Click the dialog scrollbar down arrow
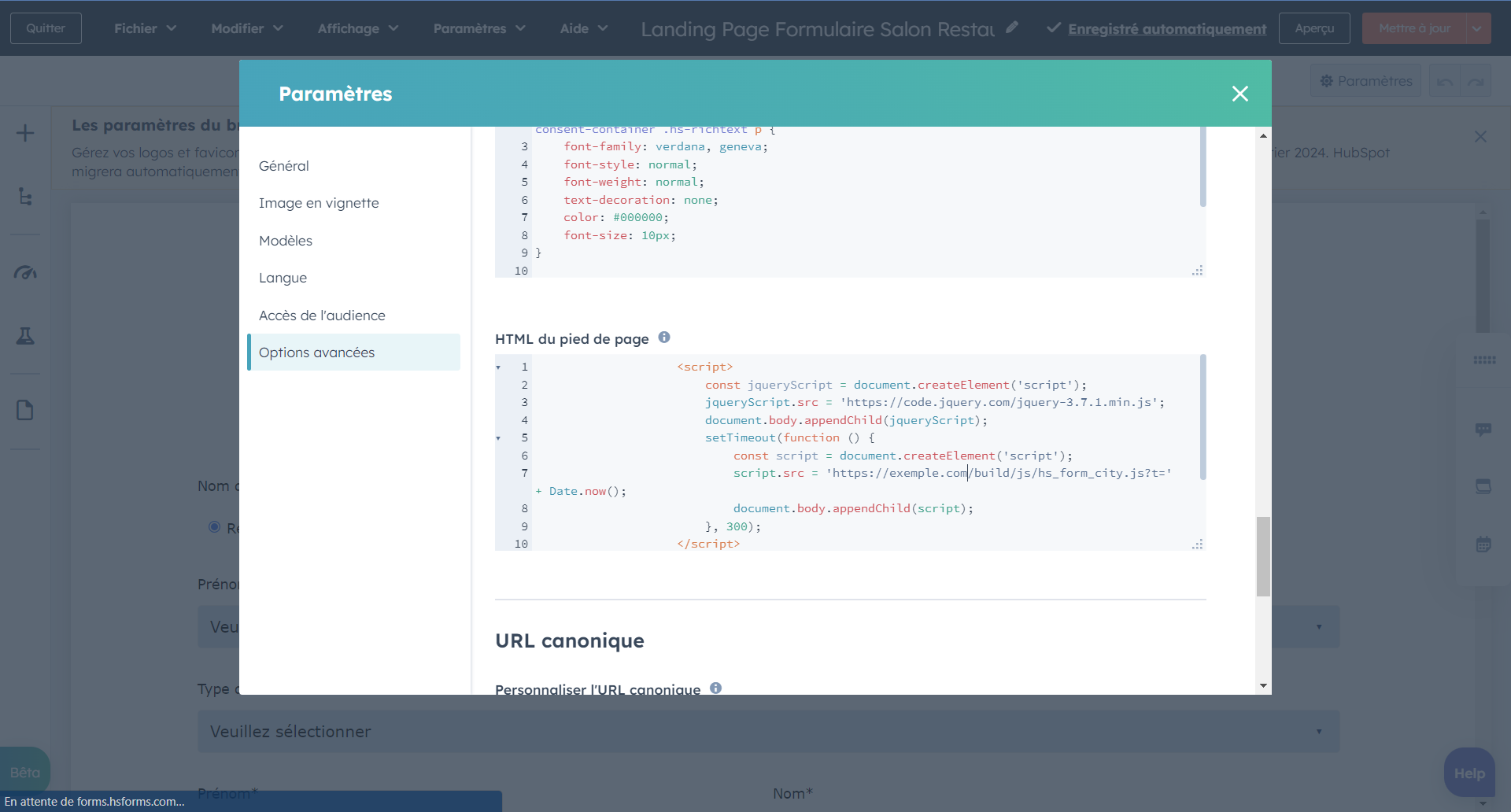This screenshot has height=812, width=1511. tap(1263, 686)
